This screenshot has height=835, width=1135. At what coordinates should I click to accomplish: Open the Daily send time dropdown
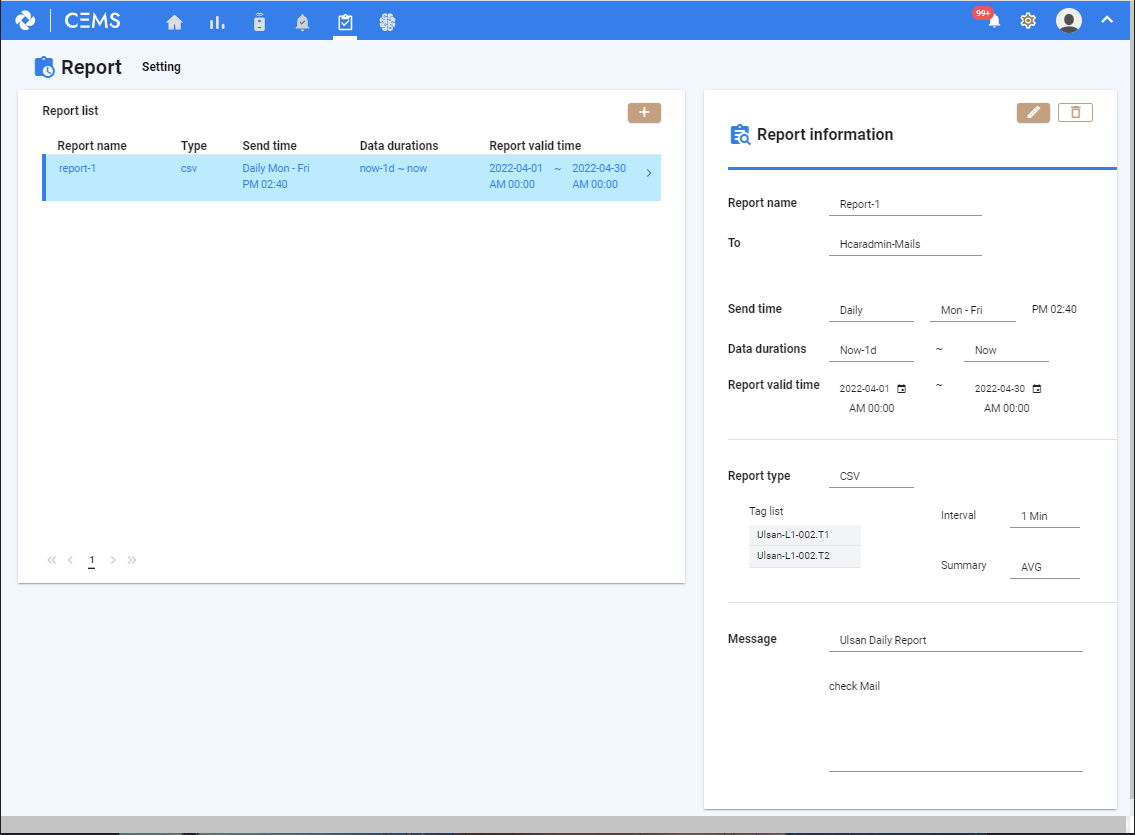[870, 310]
